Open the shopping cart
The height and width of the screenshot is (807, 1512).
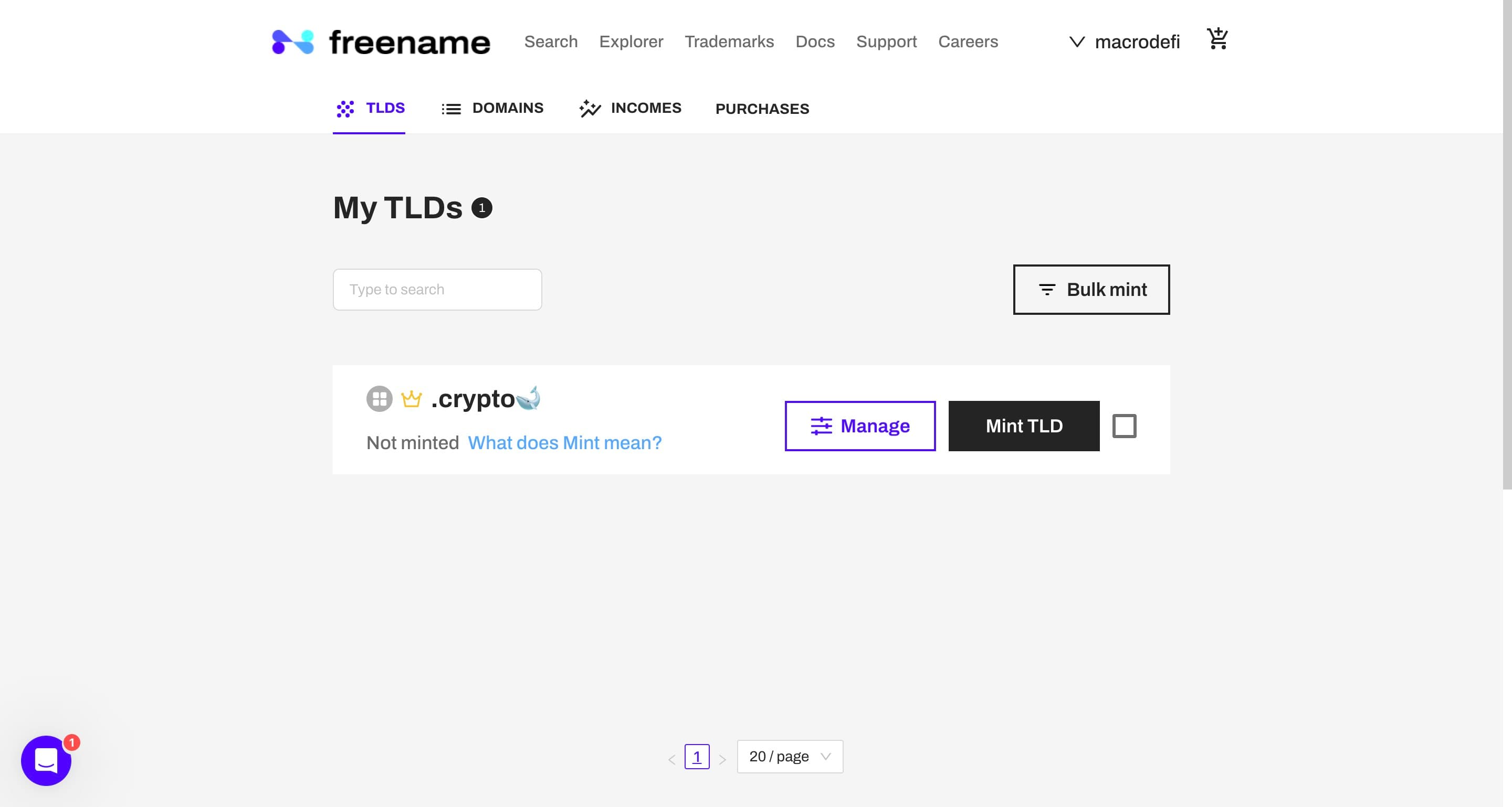pos(1217,39)
